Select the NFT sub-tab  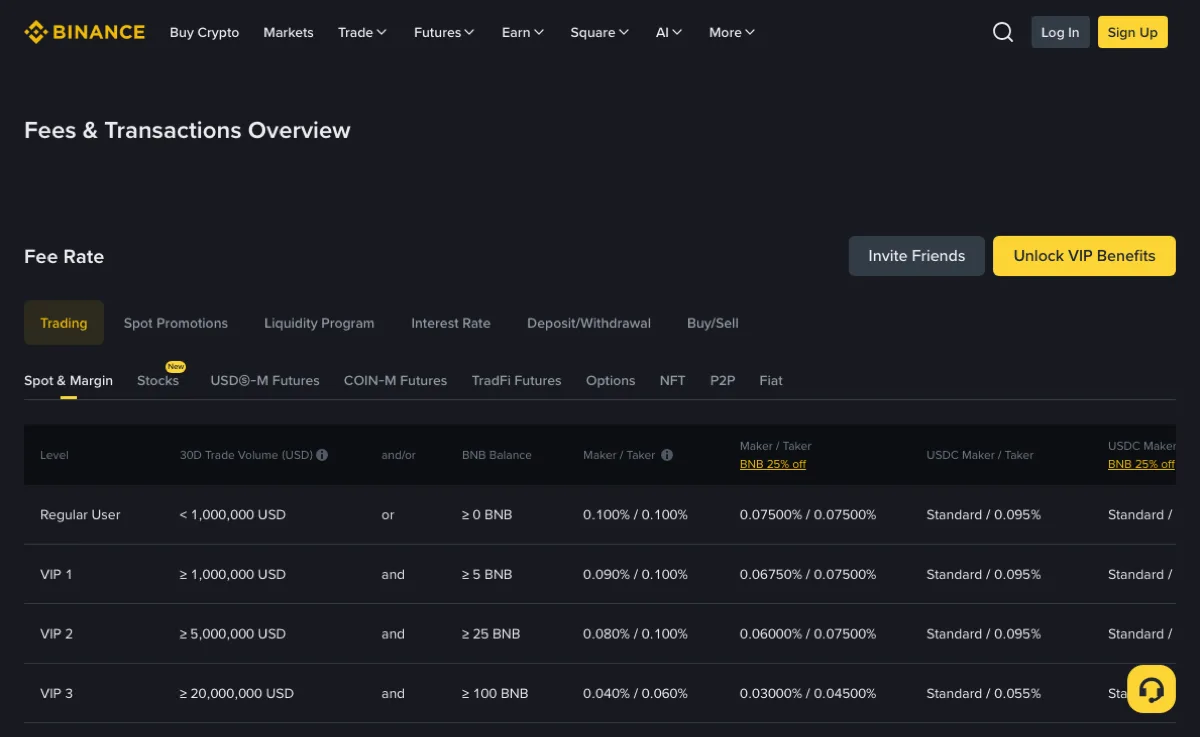(x=673, y=380)
